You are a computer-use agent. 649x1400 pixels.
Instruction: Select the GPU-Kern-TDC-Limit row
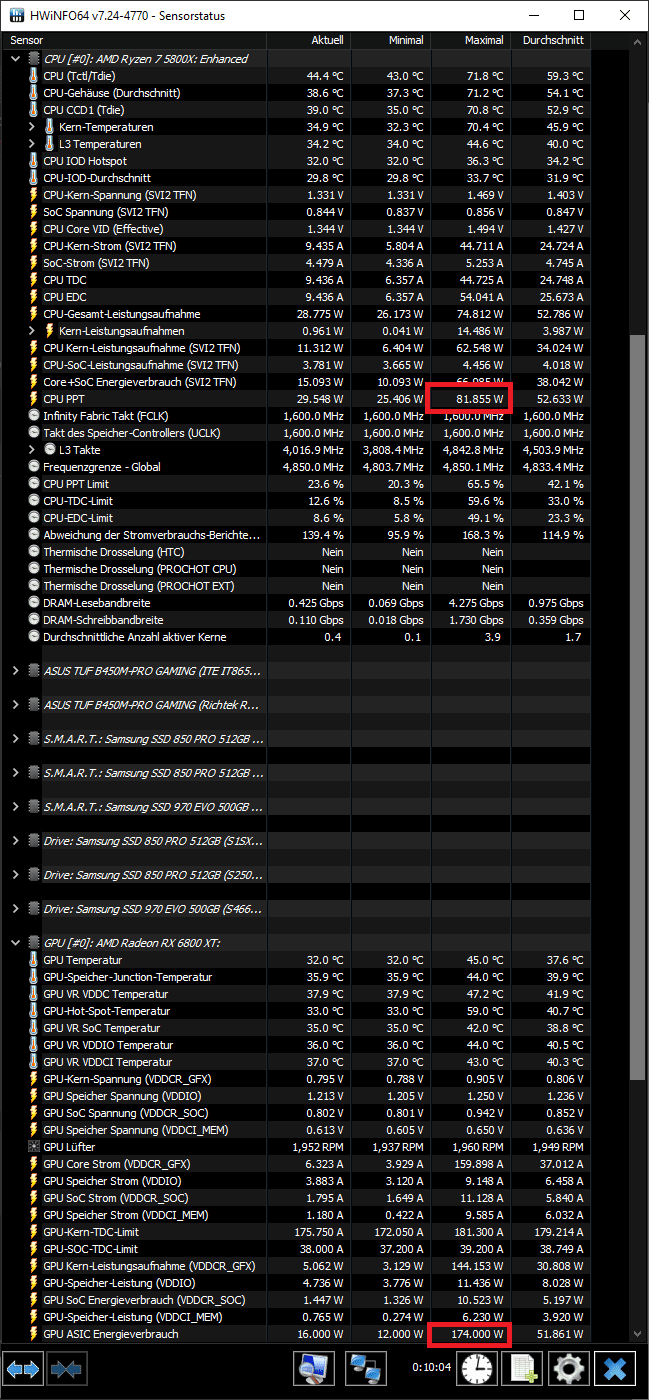298,1232
